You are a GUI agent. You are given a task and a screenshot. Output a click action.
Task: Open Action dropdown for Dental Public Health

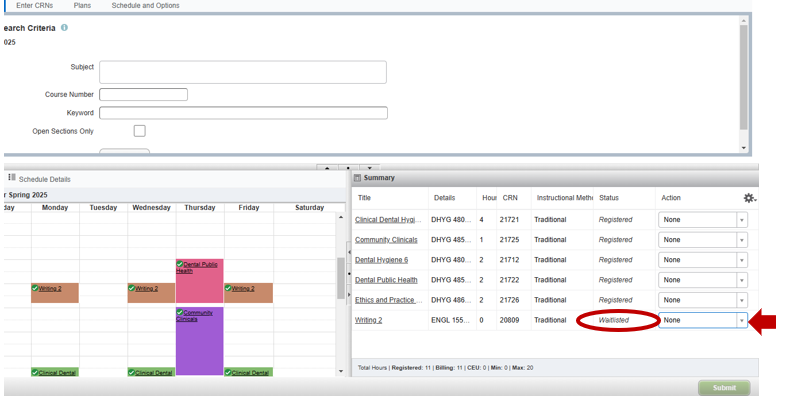pos(742,280)
